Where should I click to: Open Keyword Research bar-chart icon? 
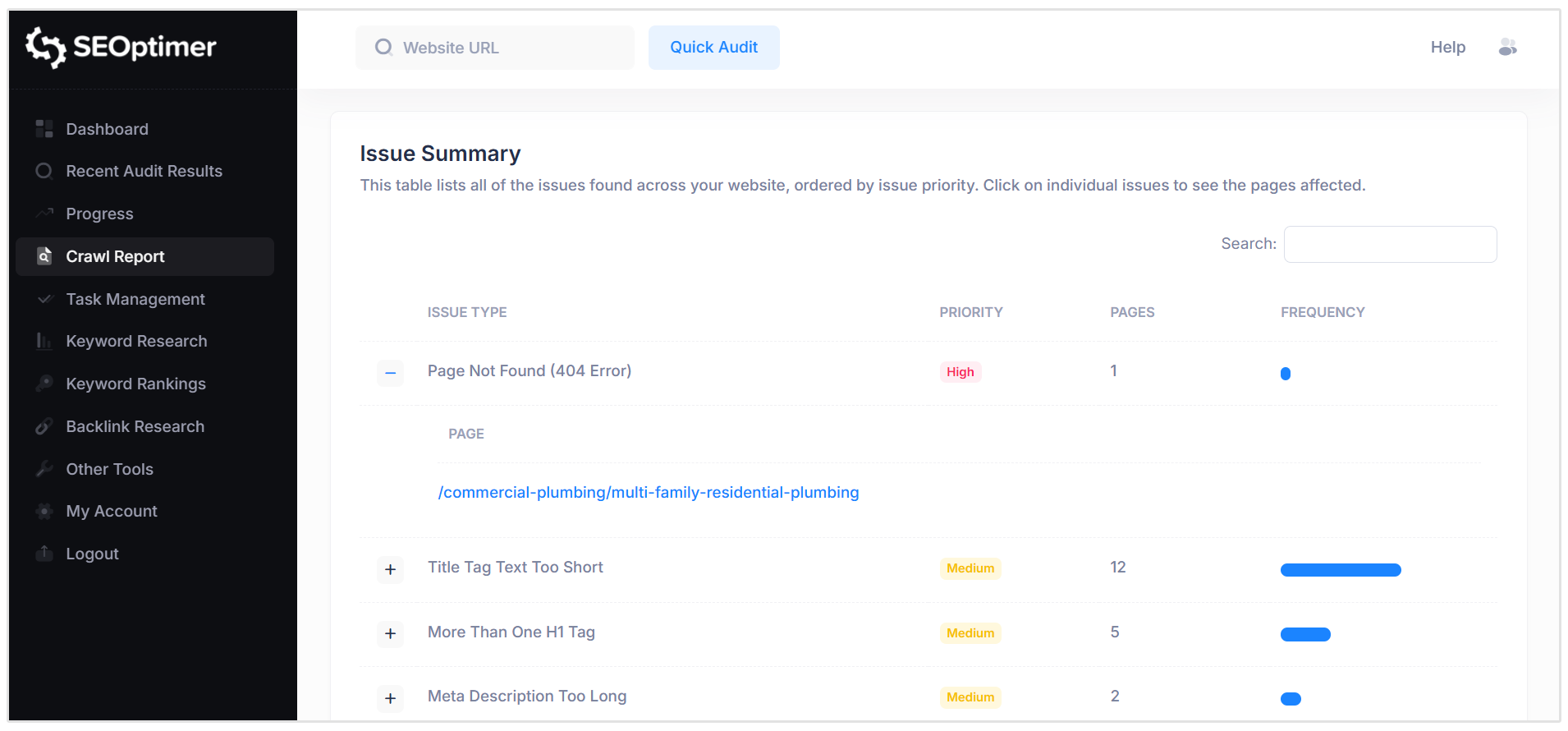click(44, 341)
